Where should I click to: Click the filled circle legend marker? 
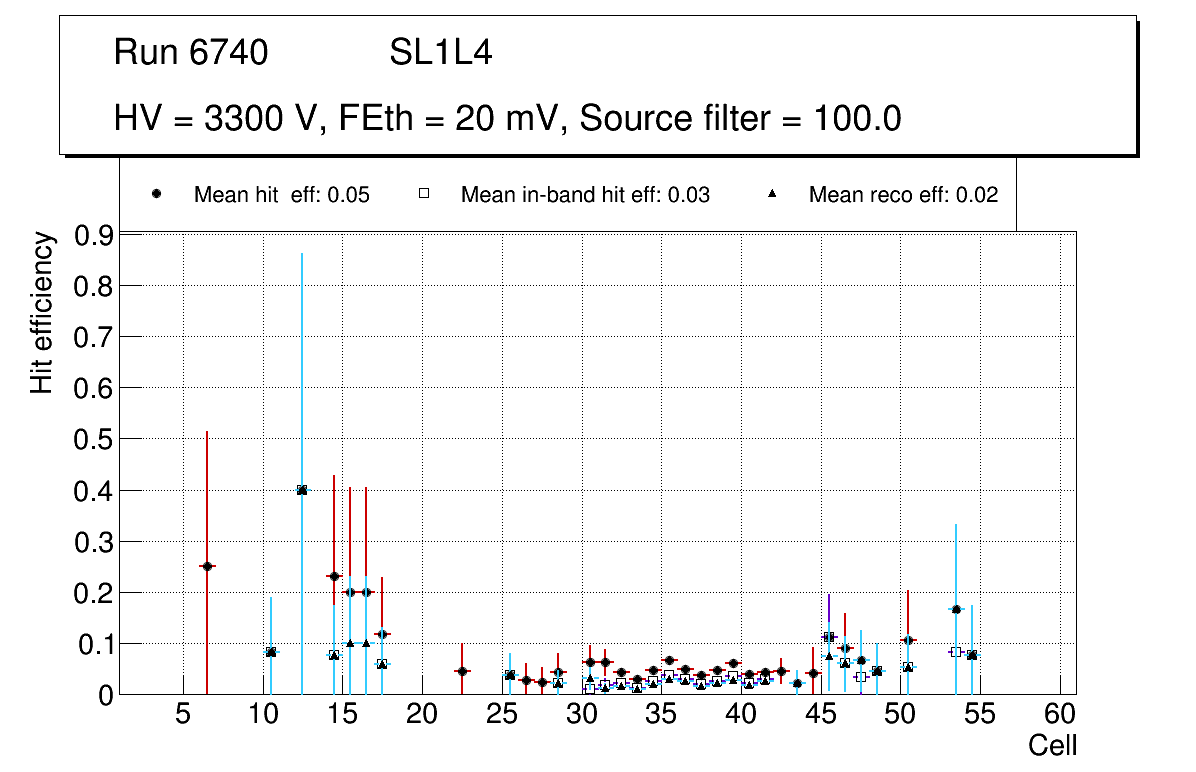[157, 194]
